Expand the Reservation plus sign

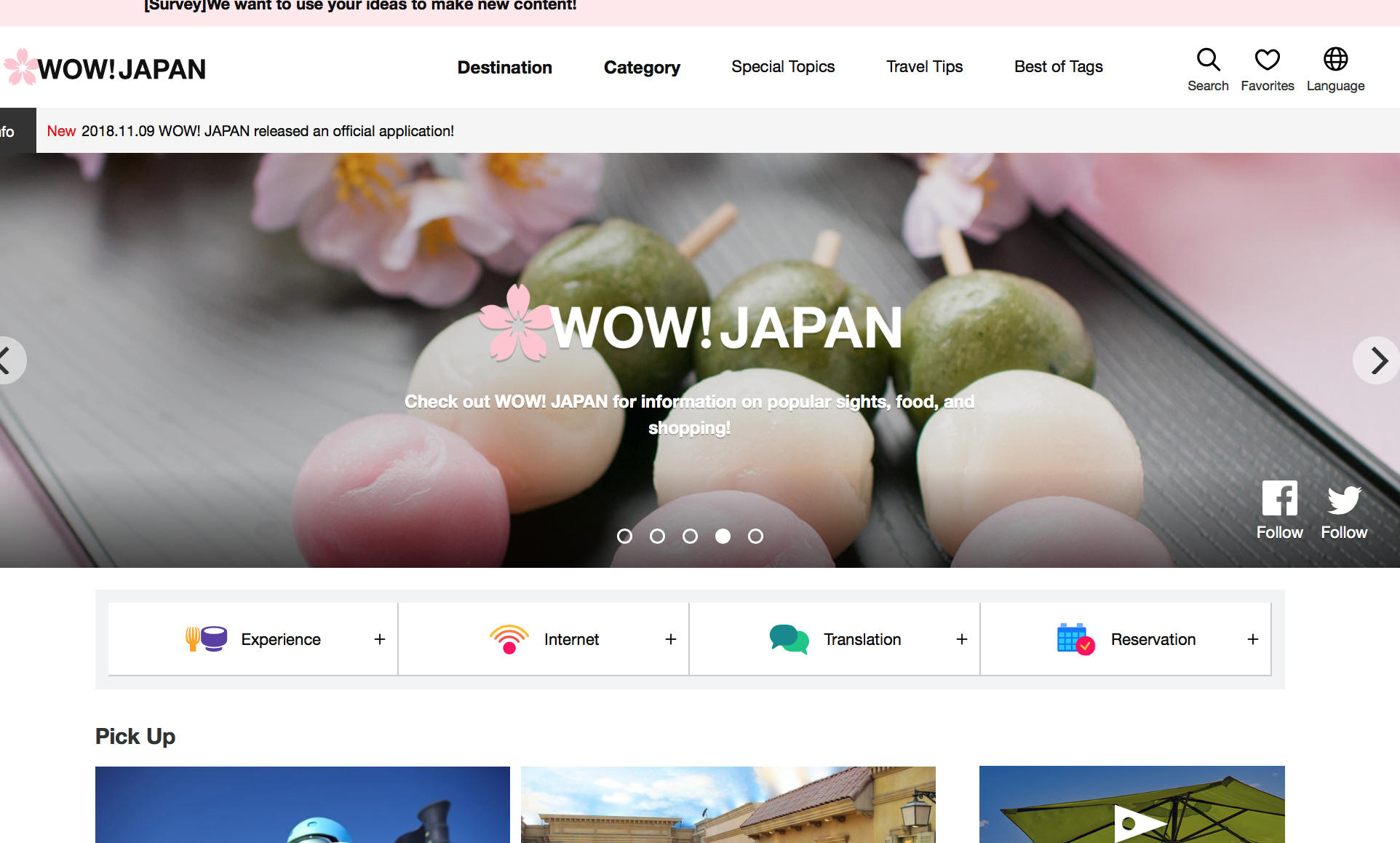tap(1253, 639)
